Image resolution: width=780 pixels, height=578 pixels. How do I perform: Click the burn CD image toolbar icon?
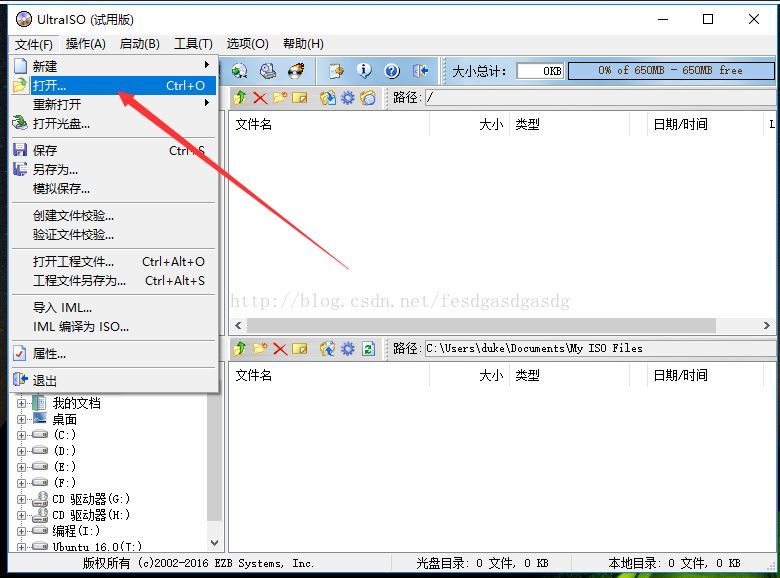296,71
